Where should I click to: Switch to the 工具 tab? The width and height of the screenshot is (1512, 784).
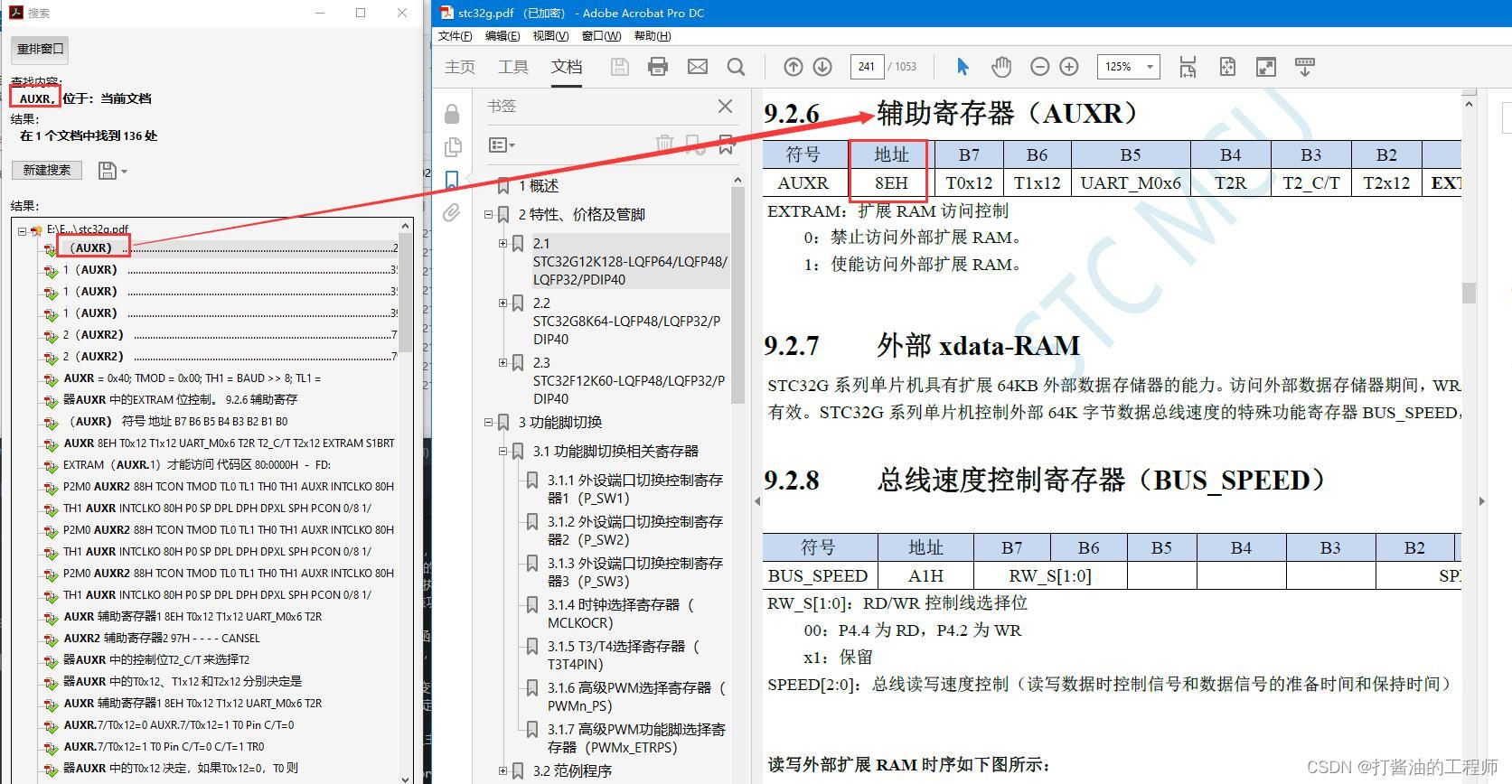pos(513,67)
